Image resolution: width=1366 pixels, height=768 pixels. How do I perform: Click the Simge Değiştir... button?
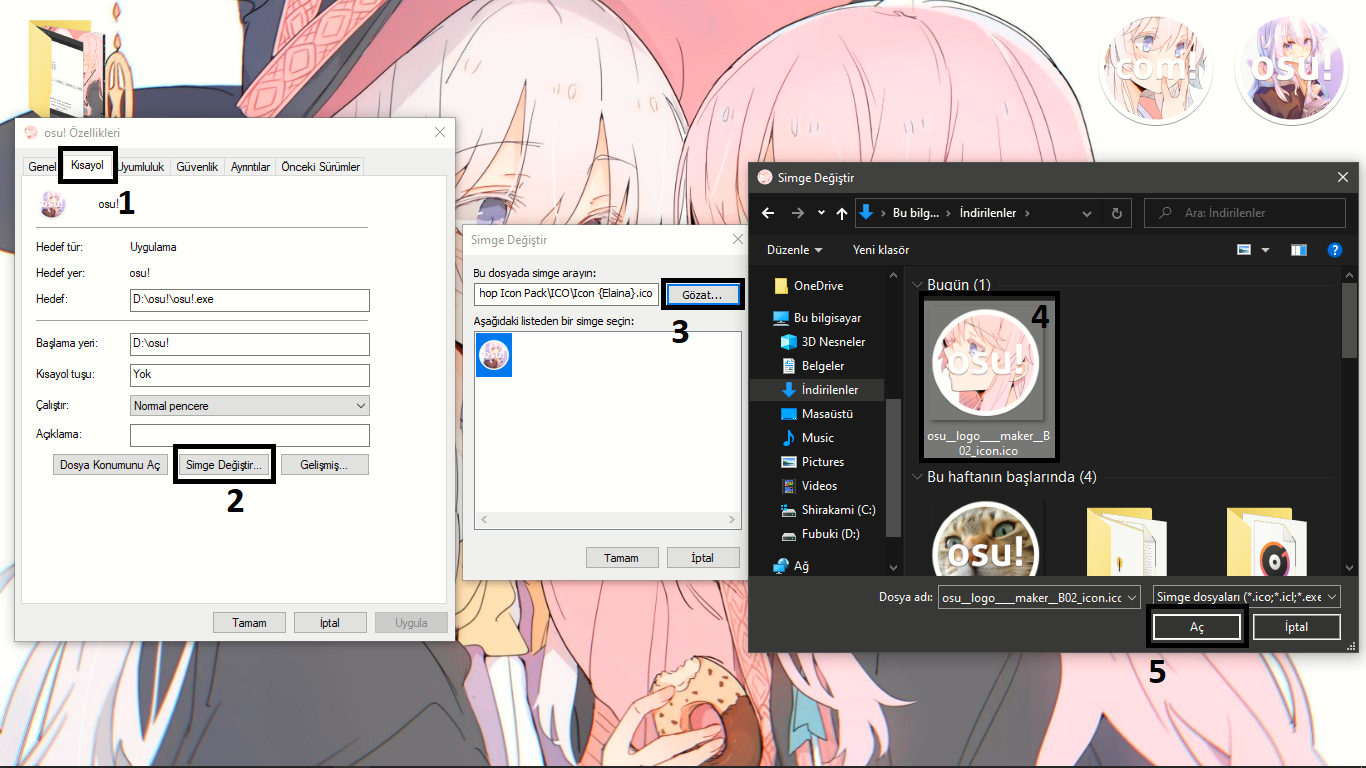(224, 465)
